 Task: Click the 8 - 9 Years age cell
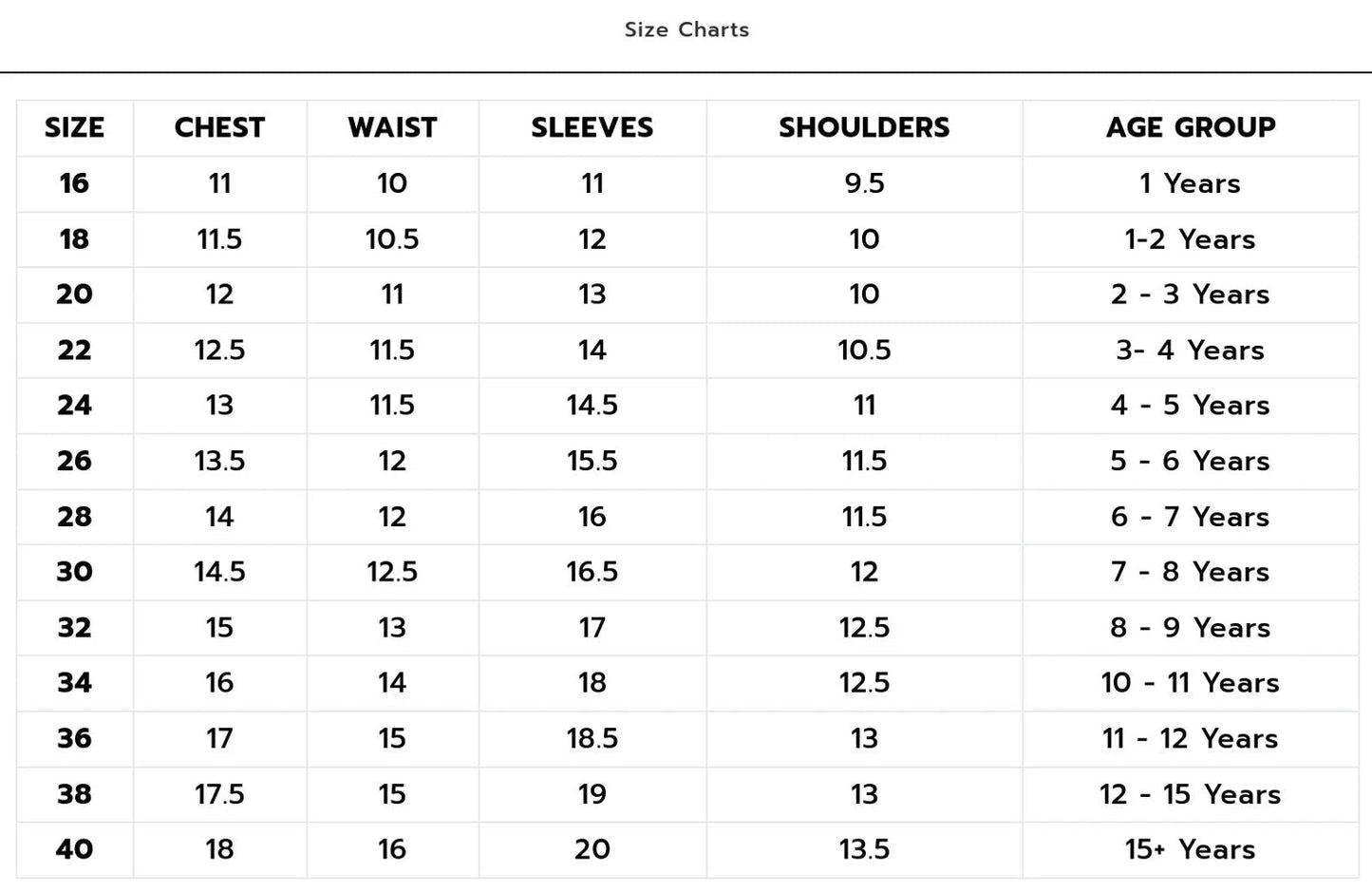(1191, 628)
